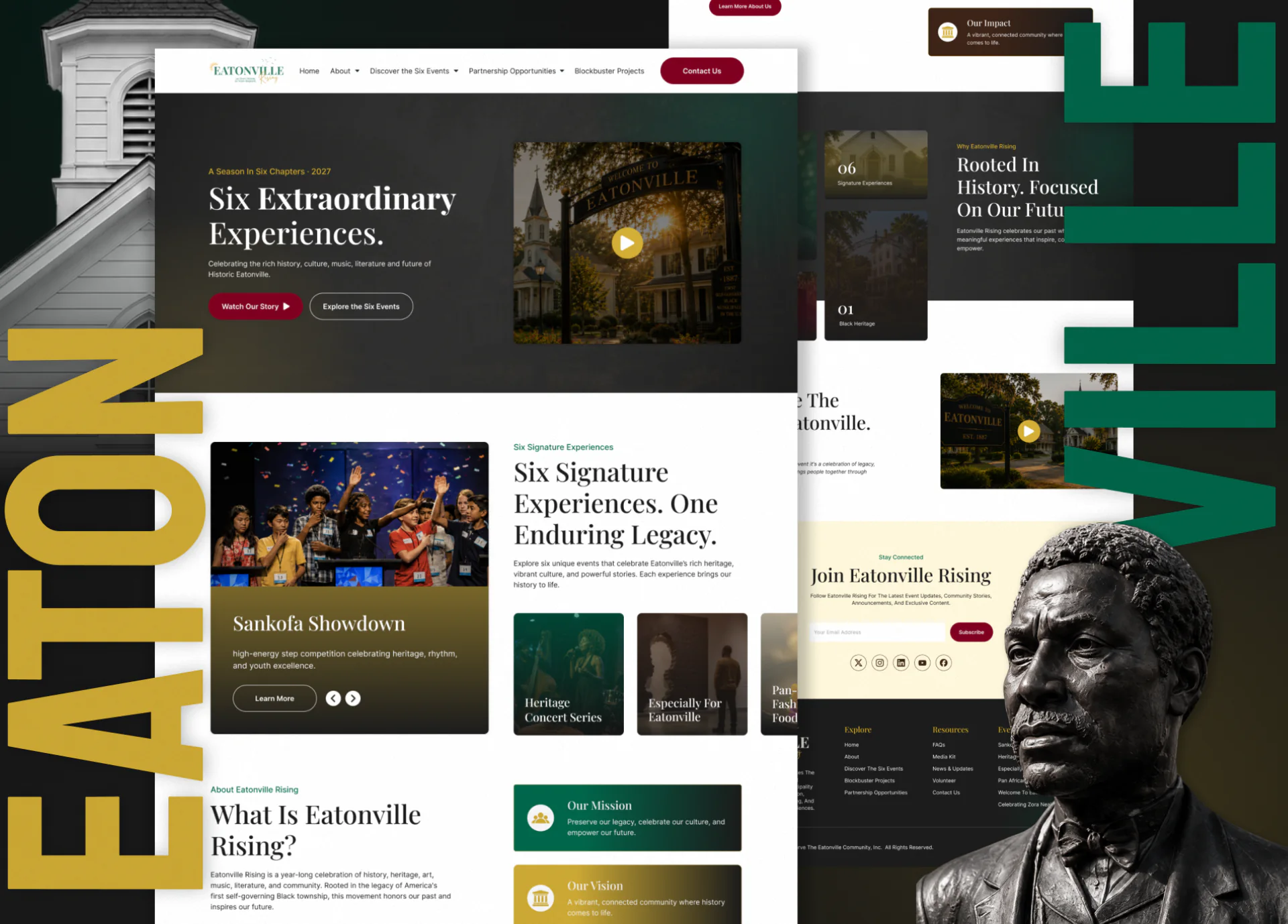The width and height of the screenshot is (1288, 924).
Task: Open Home under the footer Explore column
Action: coord(851,745)
